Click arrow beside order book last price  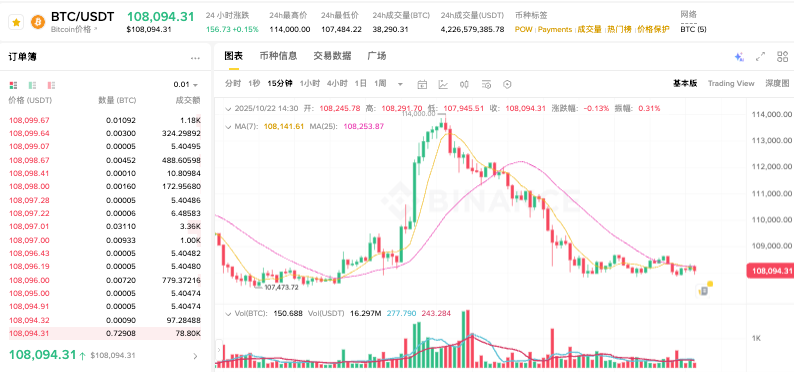click(195, 356)
